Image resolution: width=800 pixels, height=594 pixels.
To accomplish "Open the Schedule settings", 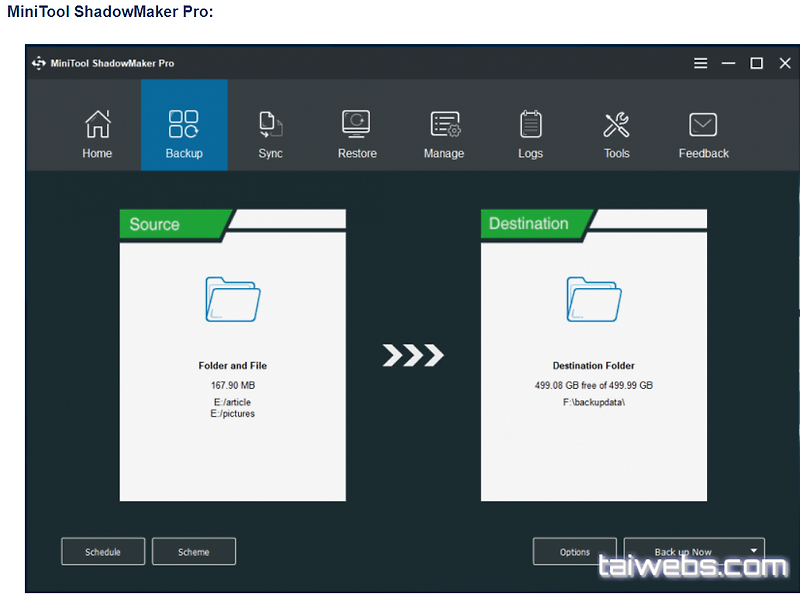I will pyautogui.click(x=102, y=551).
